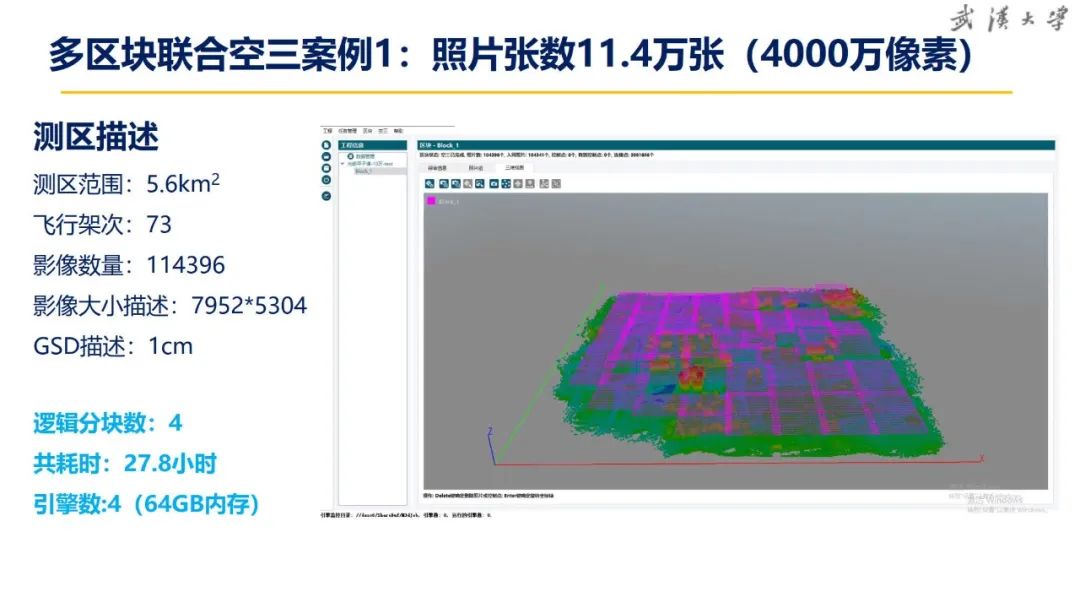
Task: Open the 工程 menu in the menu bar
Action: coord(326,130)
